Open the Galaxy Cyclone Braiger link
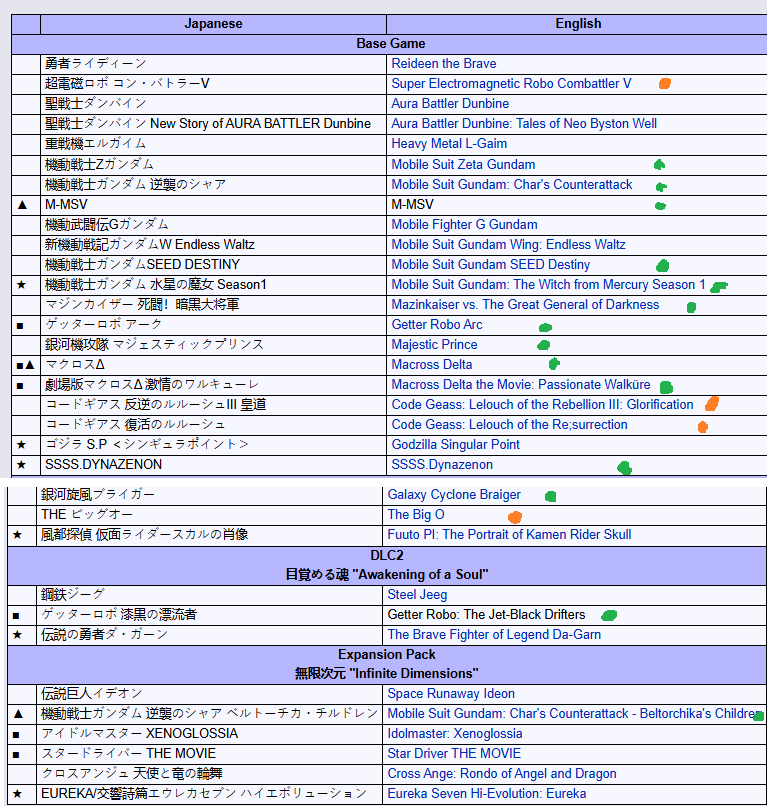The width and height of the screenshot is (767, 806). tap(454, 495)
